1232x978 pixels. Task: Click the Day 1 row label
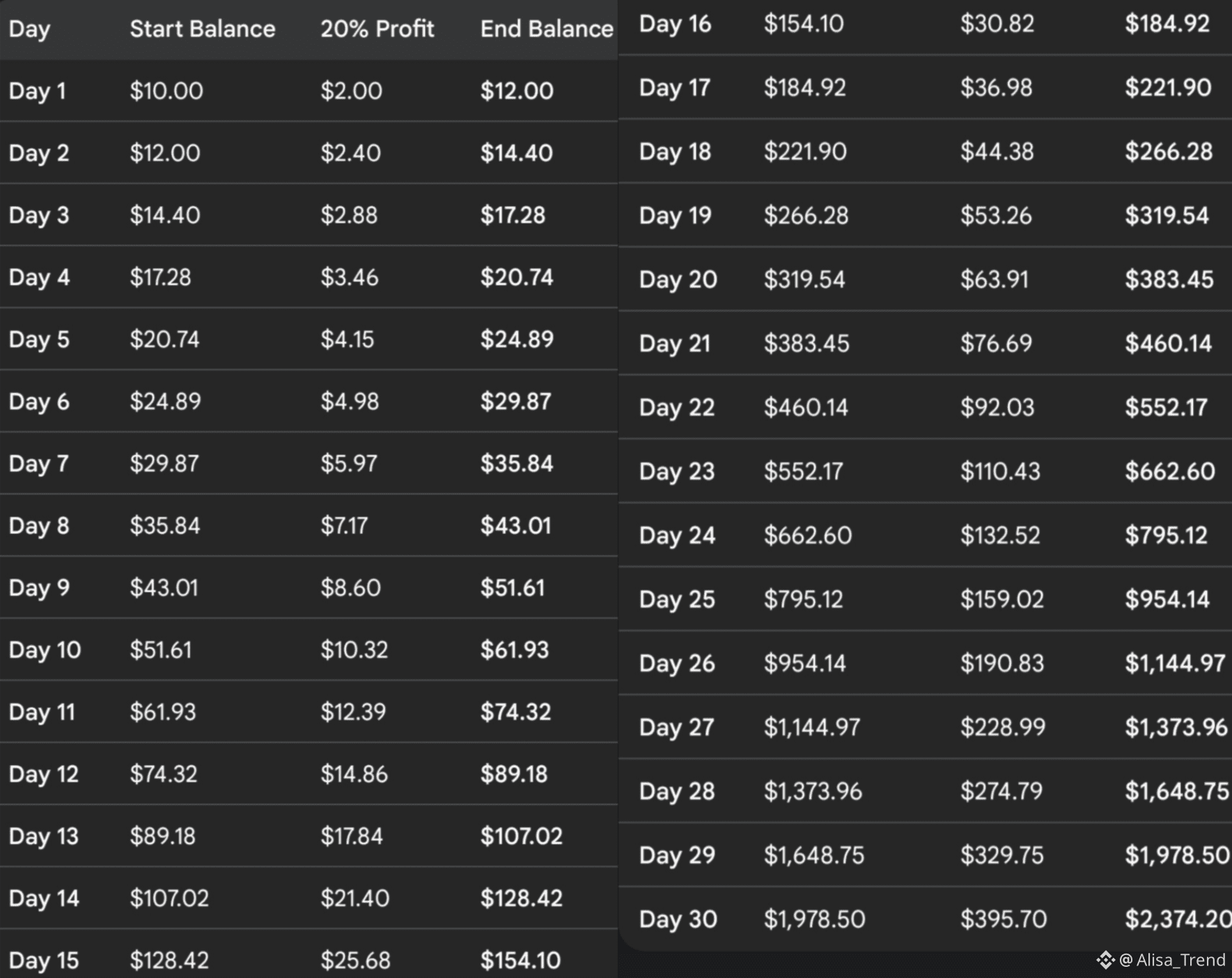tap(37, 91)
